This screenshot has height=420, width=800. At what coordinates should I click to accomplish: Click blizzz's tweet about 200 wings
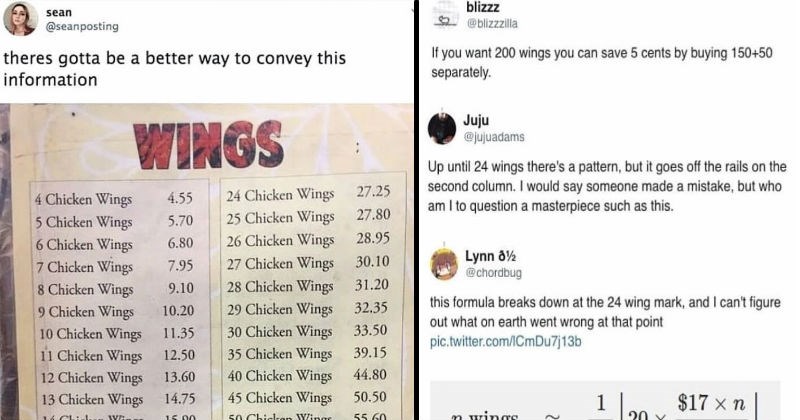point(602,62)
